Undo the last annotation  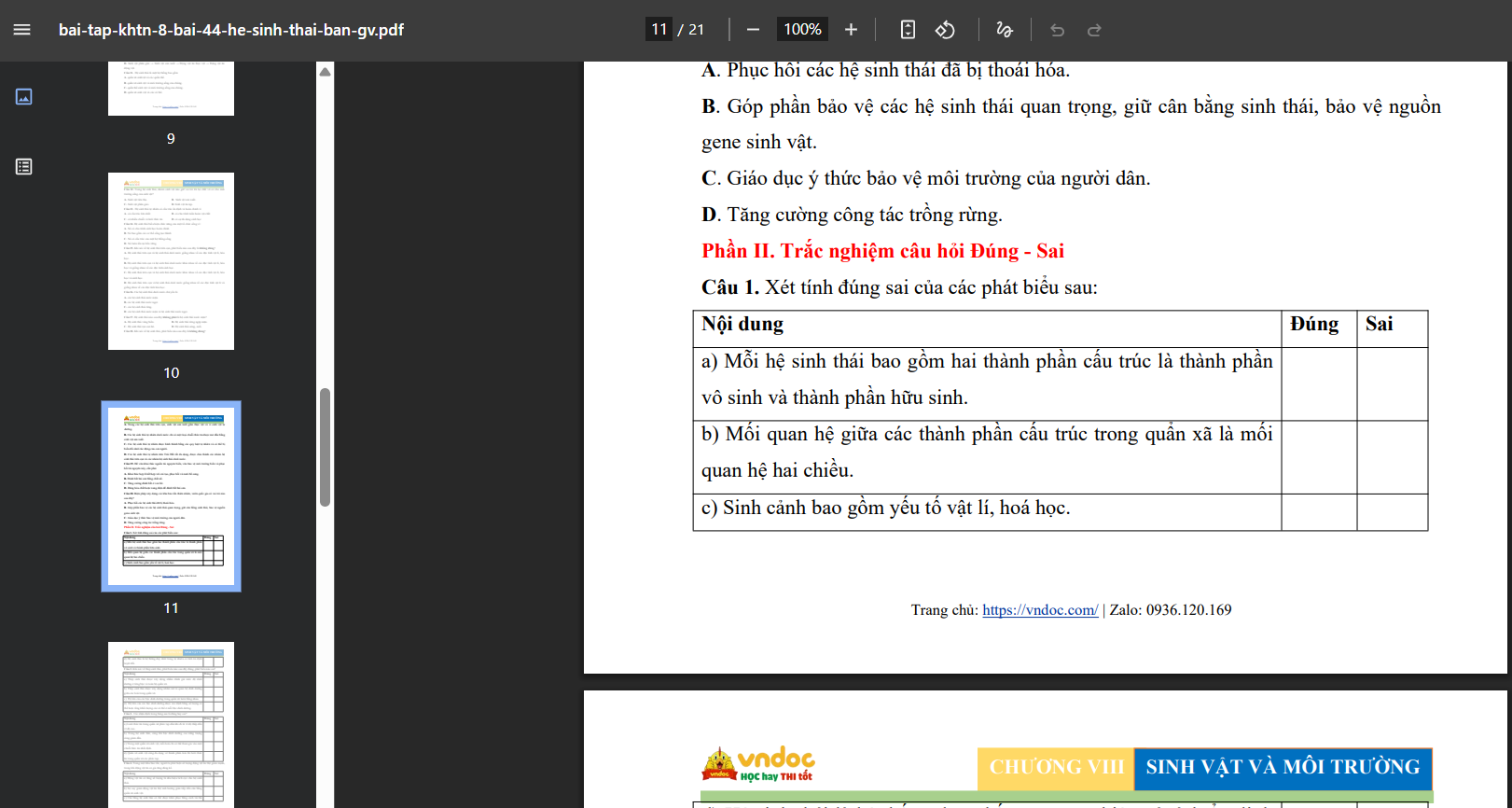click(1057, 30)
